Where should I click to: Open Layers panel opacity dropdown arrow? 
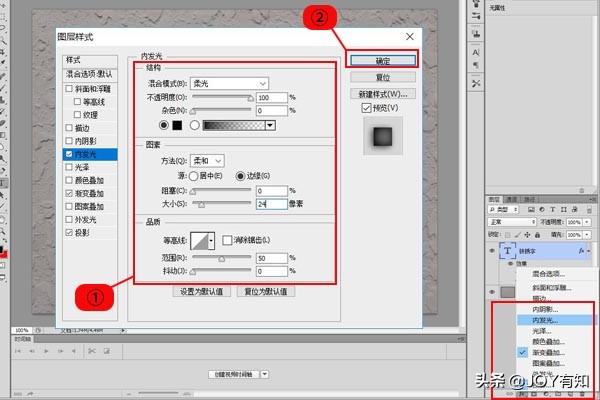coord(587,222)
